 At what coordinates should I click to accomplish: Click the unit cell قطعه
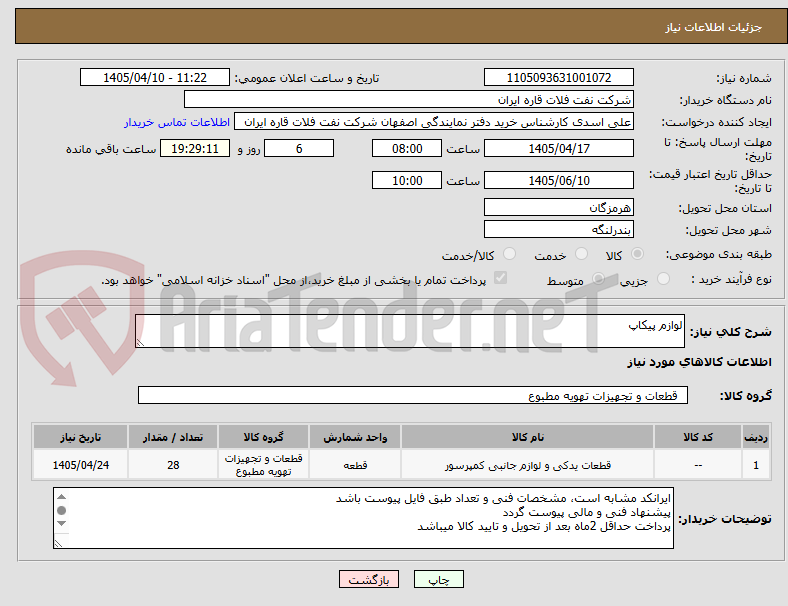point(355,465)
